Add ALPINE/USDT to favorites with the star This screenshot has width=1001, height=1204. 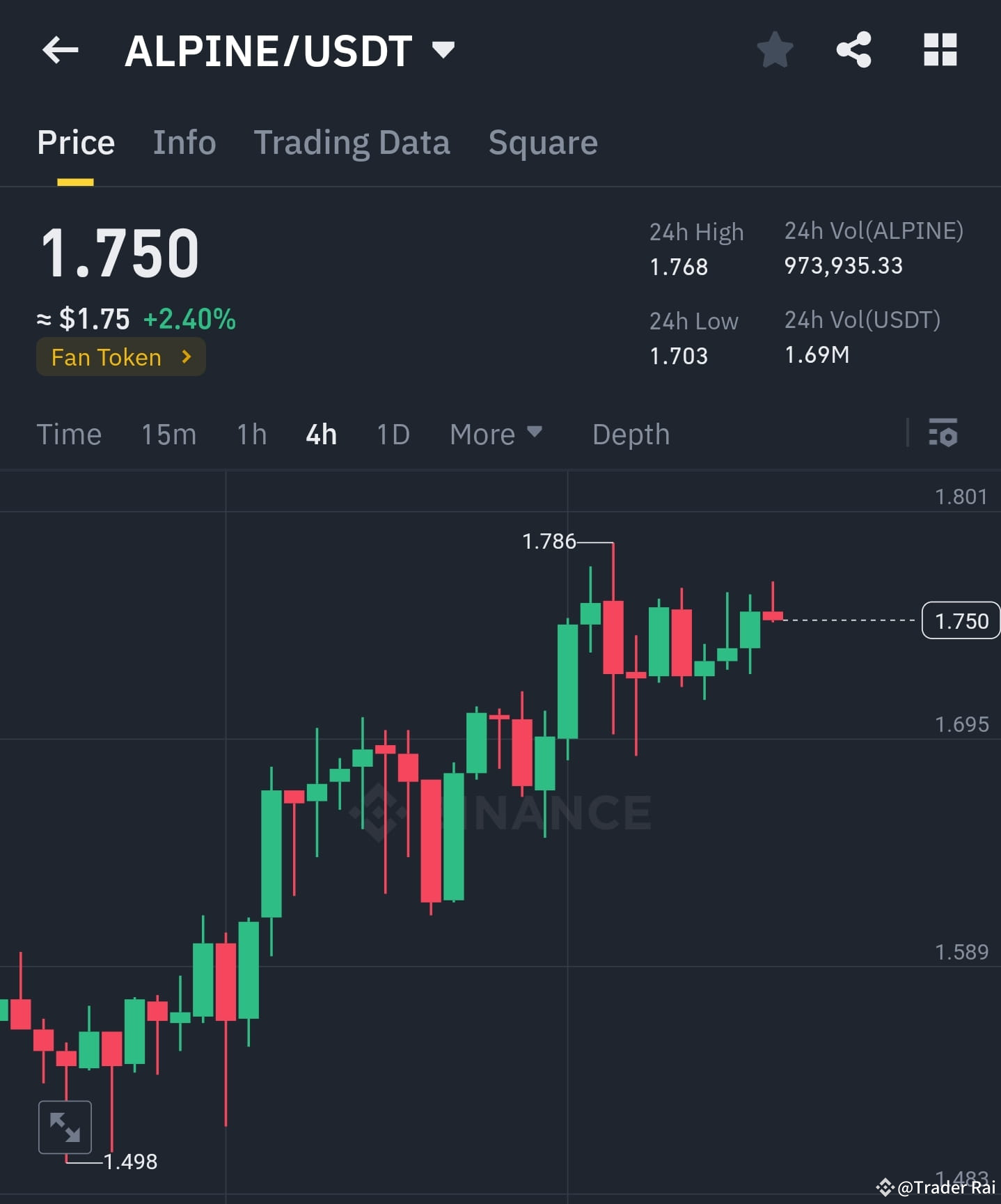pyautogui.click(x=775, y=49)
